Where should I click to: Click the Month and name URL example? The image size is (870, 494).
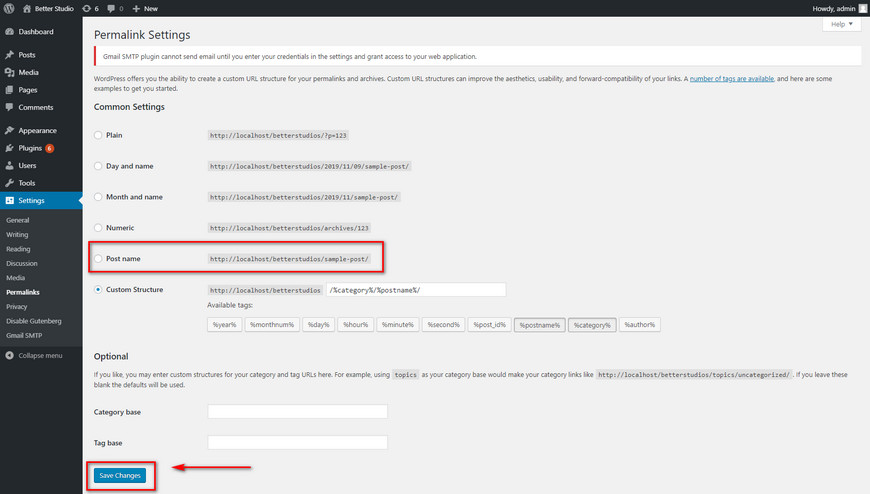click(304, 197)
